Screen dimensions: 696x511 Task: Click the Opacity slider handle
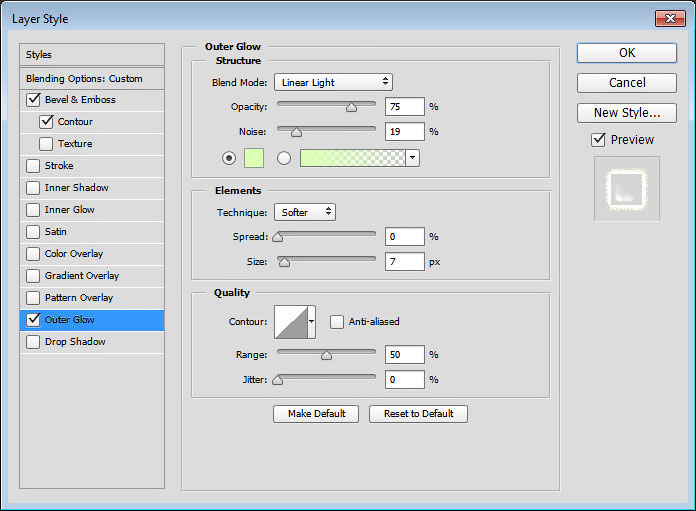click(352, 107)
